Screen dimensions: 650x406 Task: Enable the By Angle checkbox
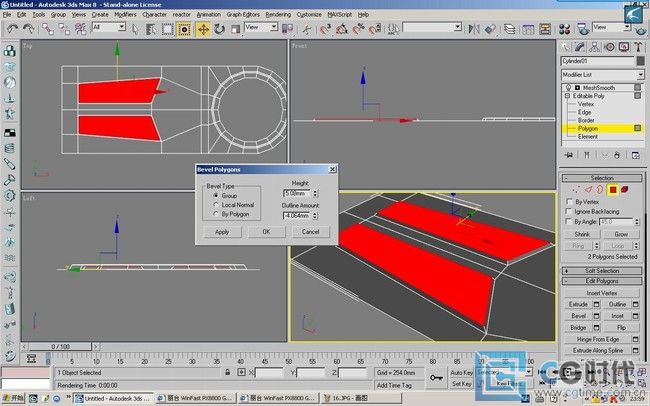[x=569, y=221]
